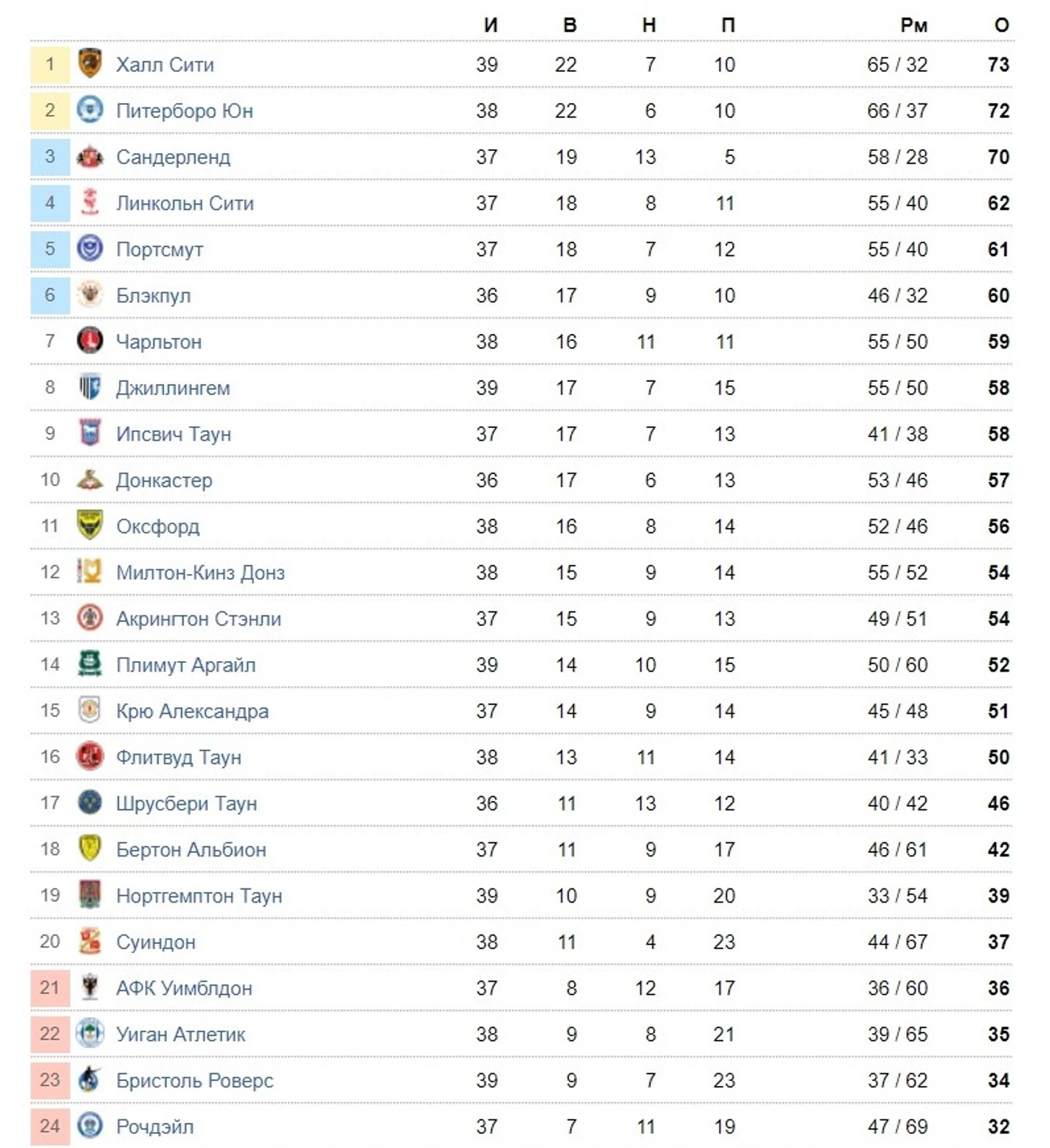Click the Fleetwood Town red badge

pos(90,757)
